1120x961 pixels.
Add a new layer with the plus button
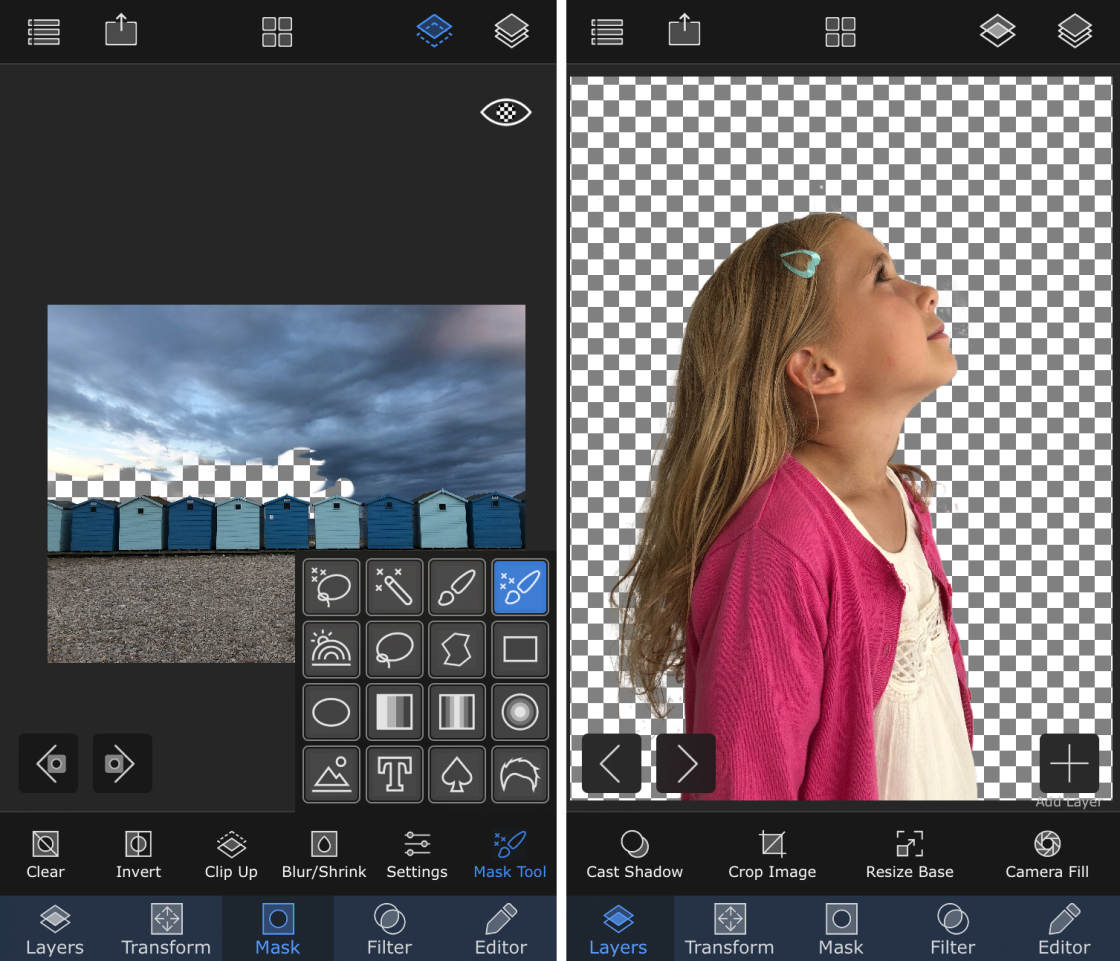click(1069, 763)
